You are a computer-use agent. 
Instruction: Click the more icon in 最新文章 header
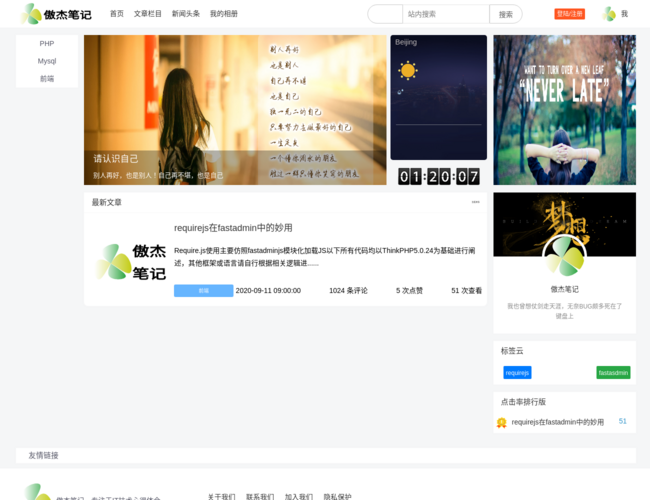coord(475,202)
